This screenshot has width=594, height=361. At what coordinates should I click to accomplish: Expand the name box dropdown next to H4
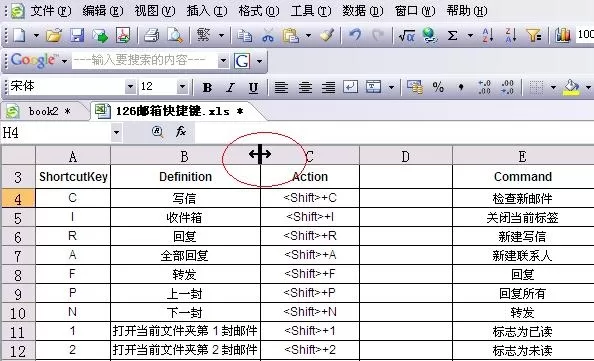pos(116,132)
